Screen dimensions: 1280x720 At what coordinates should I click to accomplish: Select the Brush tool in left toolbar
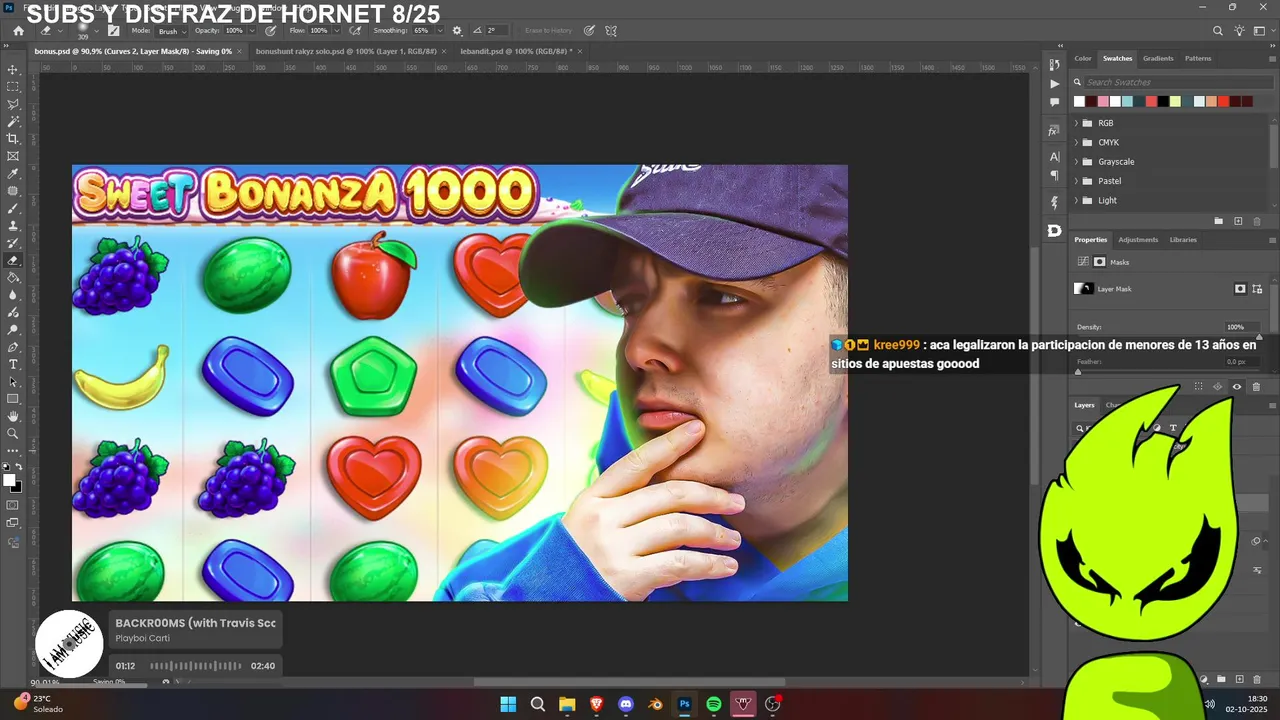pyautogui.click(x=13, y=208)
